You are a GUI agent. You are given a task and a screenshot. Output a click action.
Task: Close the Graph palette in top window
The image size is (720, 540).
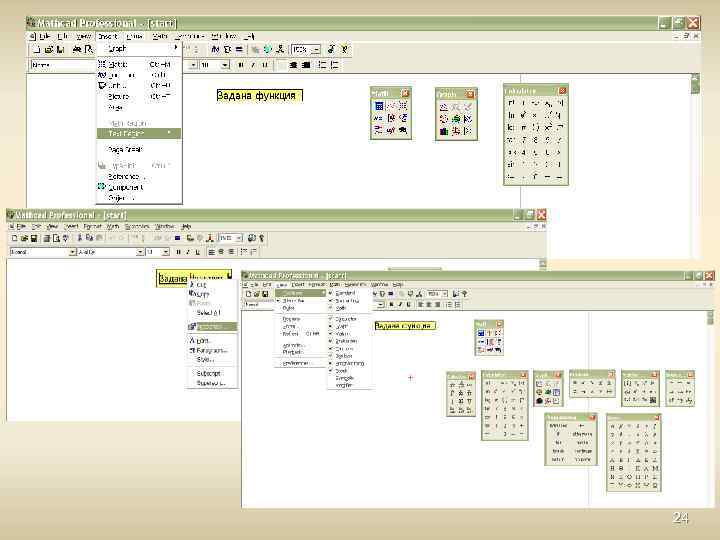click(470, 94)
